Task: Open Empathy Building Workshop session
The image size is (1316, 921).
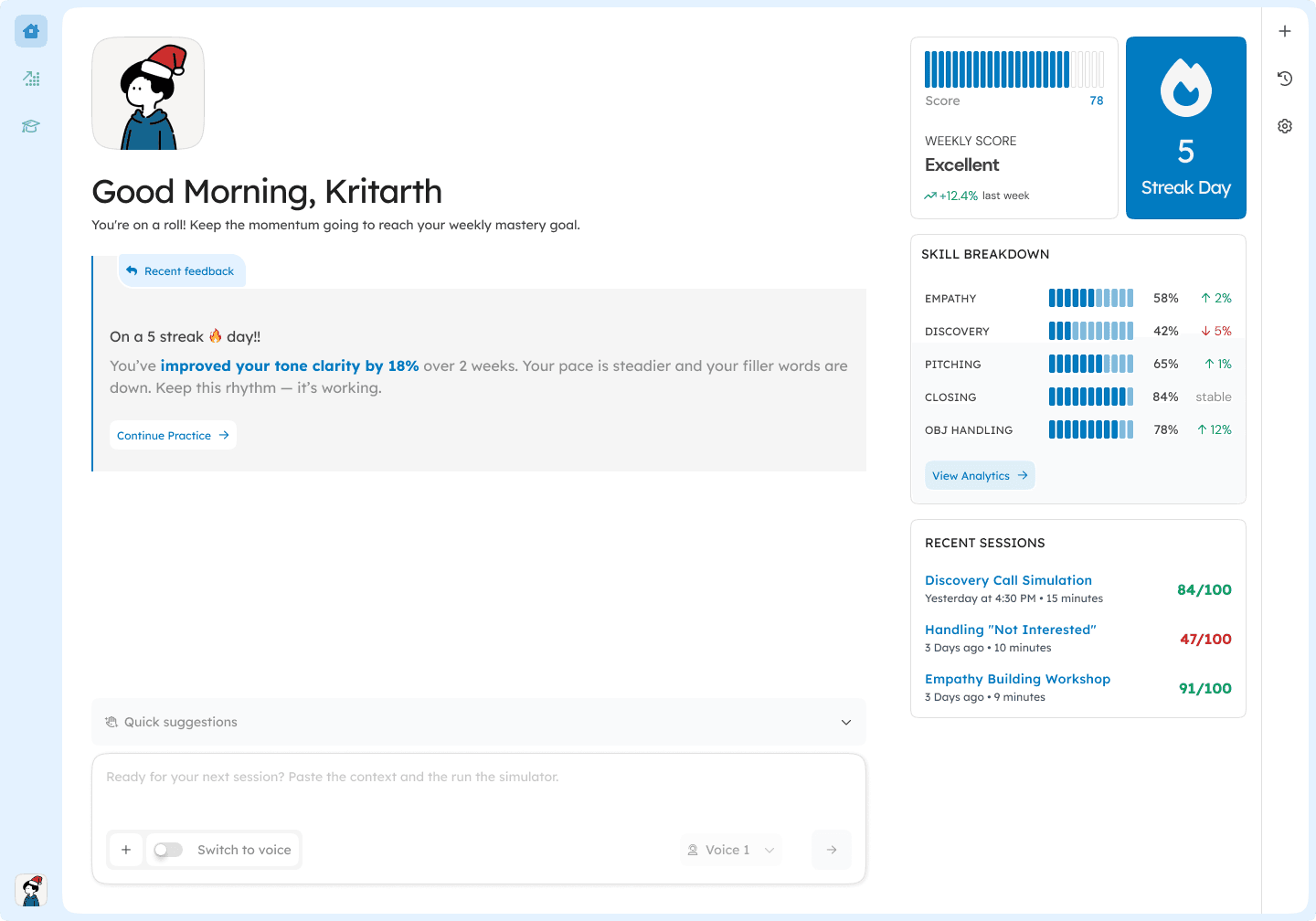Action: click(1017, 679)
